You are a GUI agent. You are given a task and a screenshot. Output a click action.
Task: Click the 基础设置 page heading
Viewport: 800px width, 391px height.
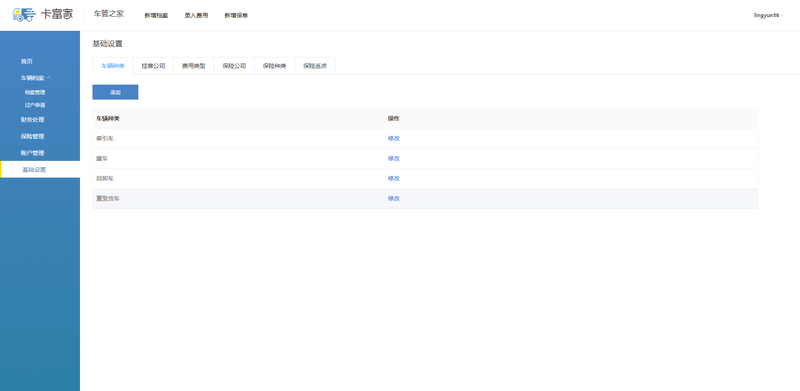107,44
